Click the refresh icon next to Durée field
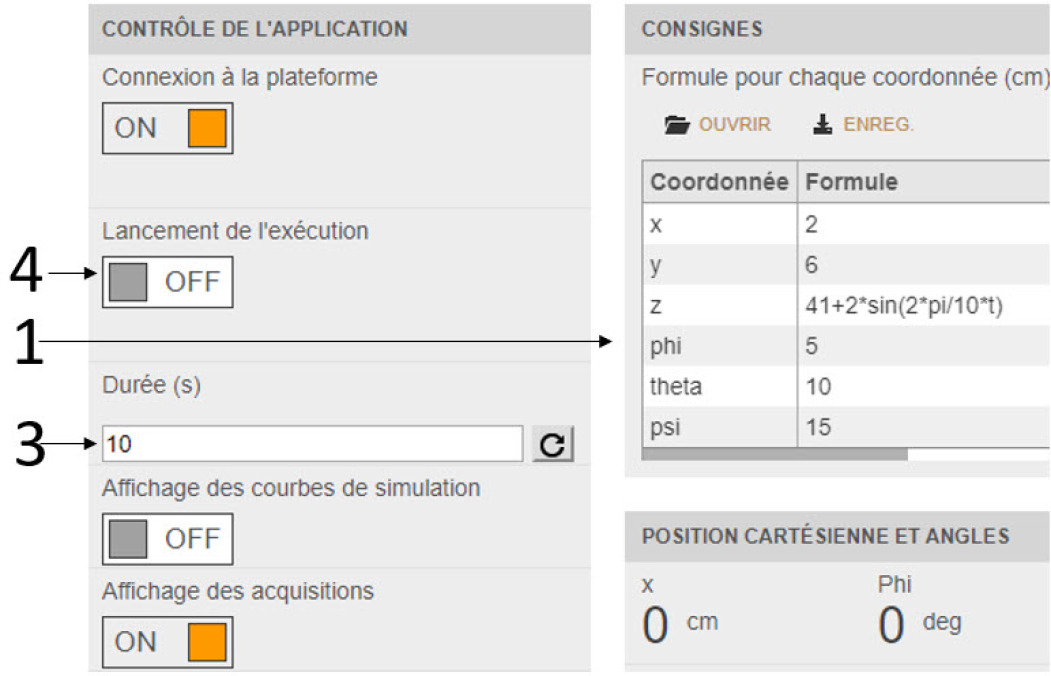 553,444
